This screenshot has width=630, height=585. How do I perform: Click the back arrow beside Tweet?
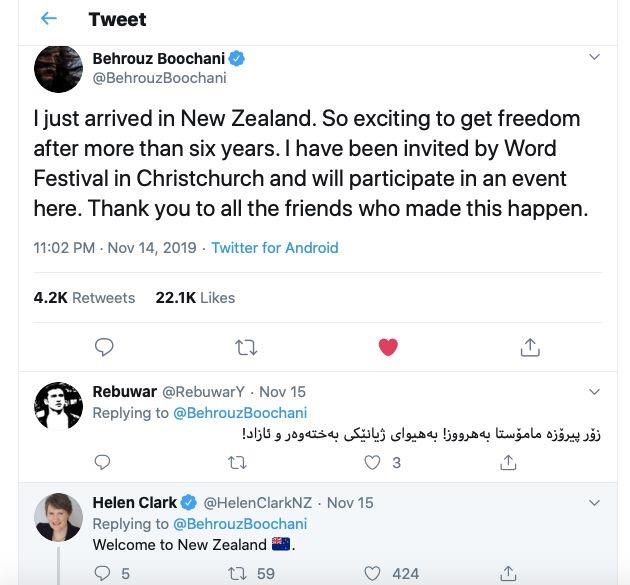coord(48,19)
